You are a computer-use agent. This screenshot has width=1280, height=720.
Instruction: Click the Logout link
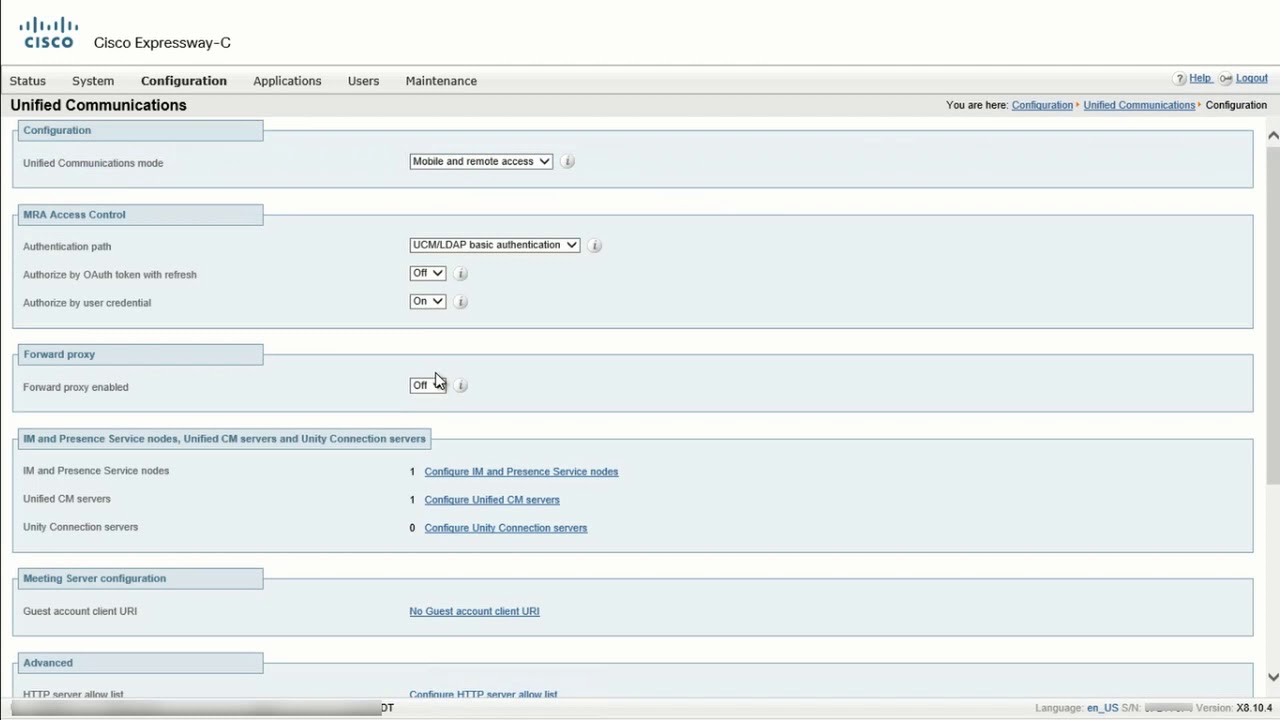pos(1252,78)
